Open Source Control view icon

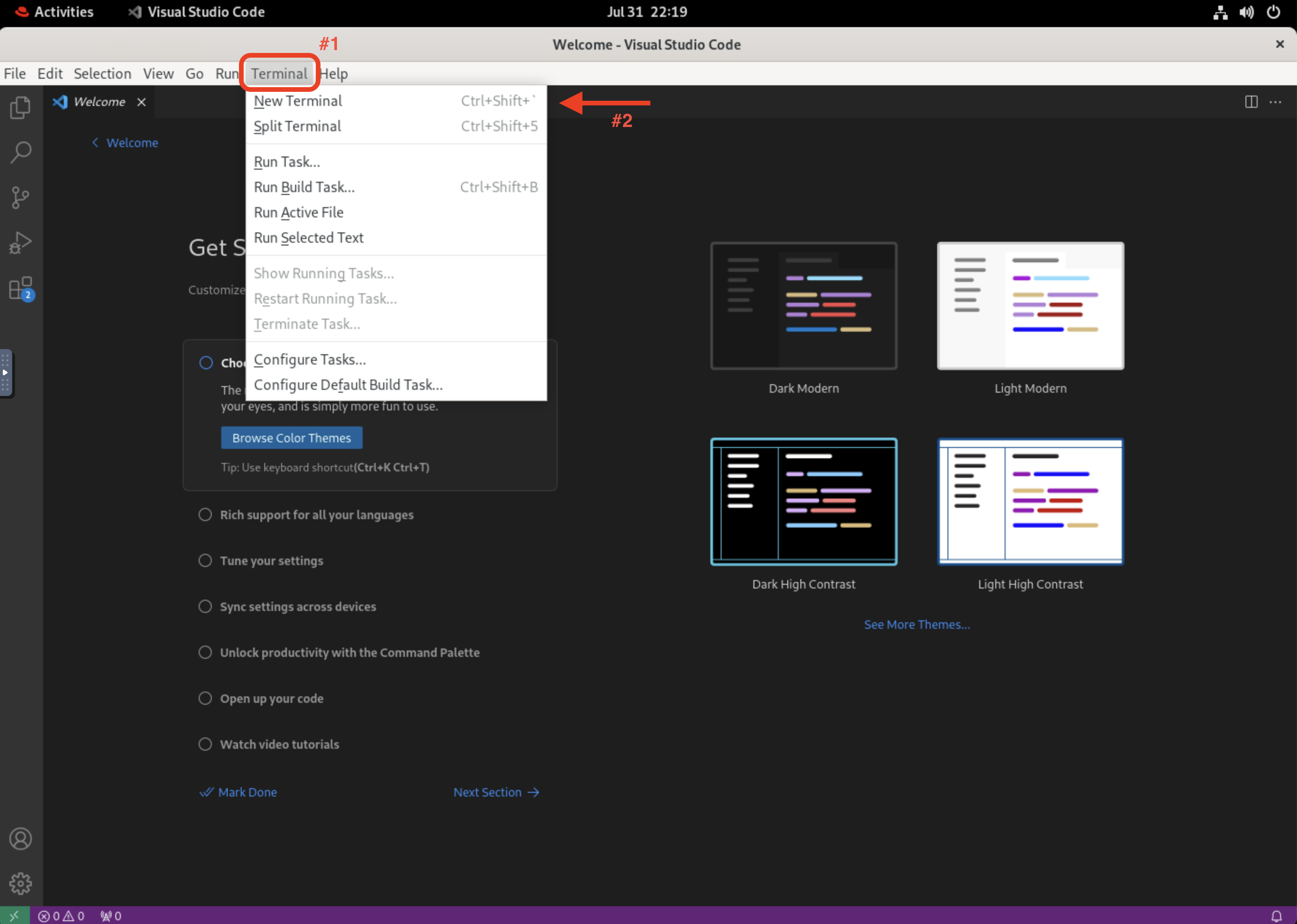(x=21, y=197)
